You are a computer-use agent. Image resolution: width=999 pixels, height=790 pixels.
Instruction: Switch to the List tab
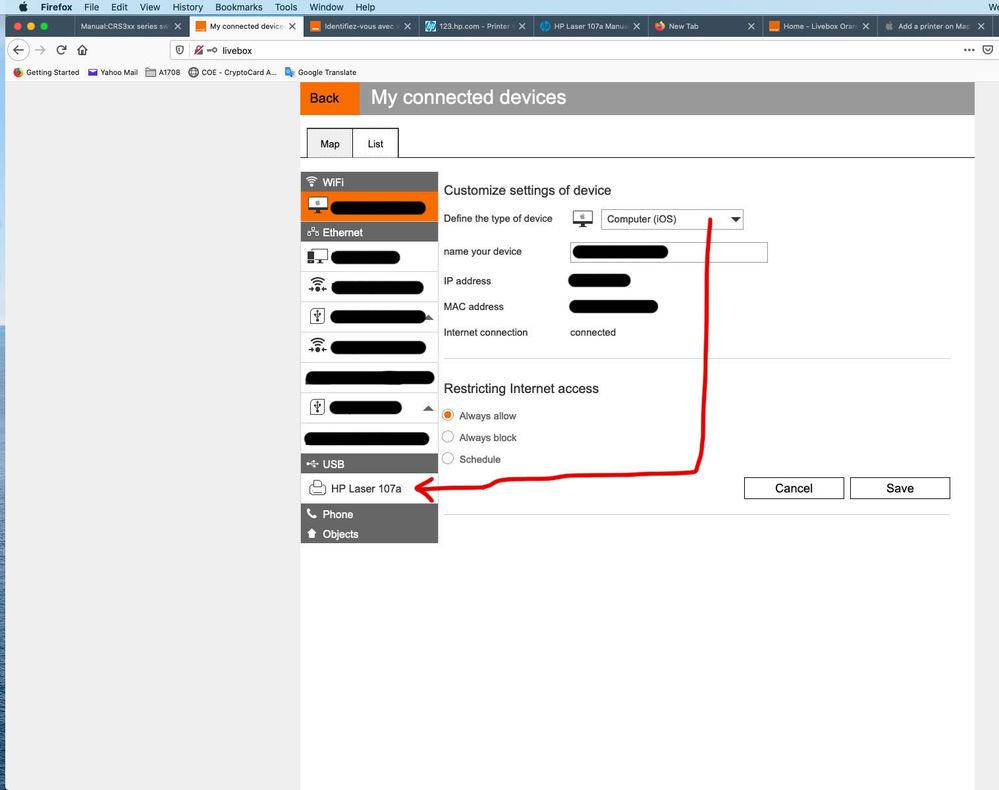375,144
